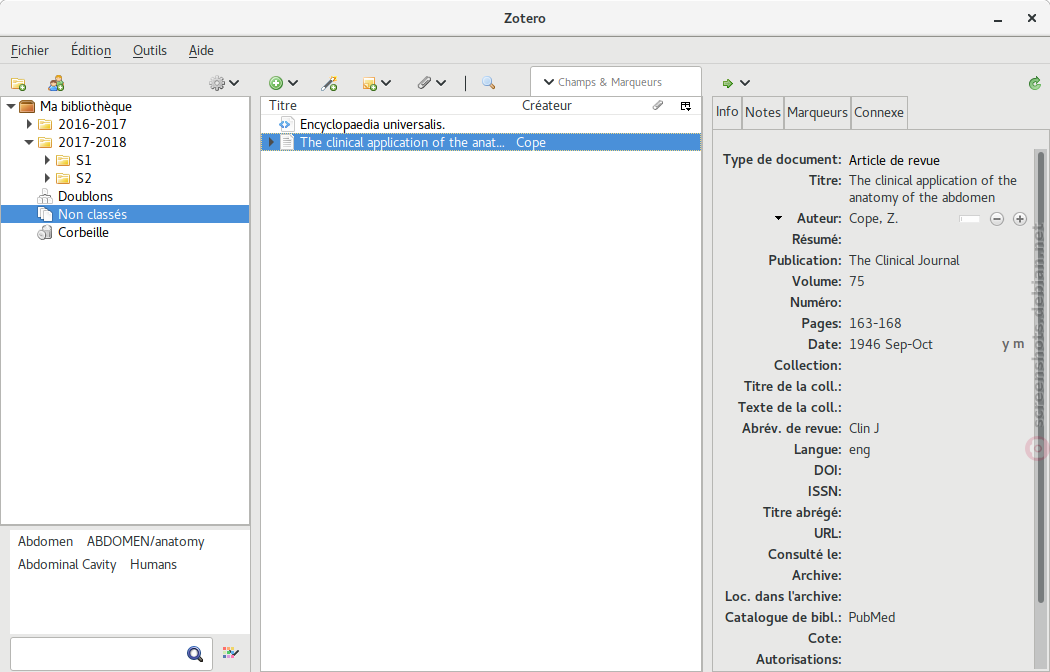
Task: Open the Corbeille trash
Action: point(84,232)
